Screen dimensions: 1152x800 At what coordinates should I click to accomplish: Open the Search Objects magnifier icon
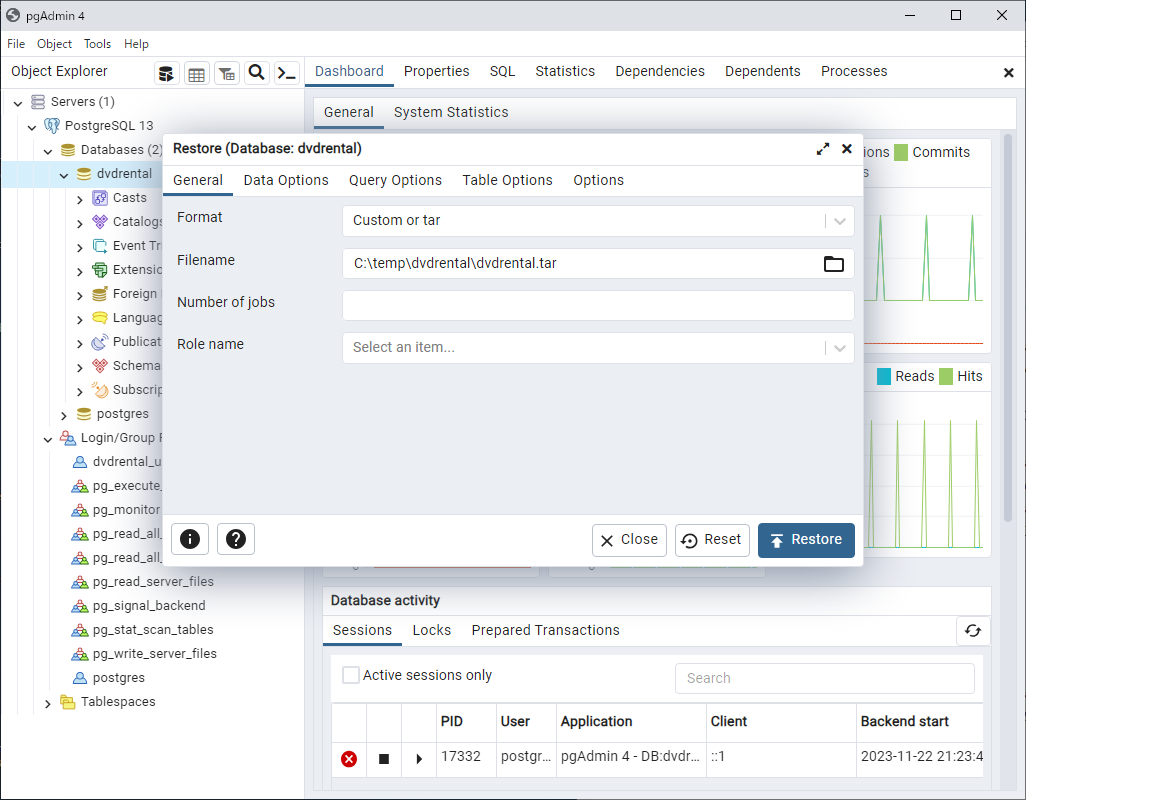click(256, 73)
